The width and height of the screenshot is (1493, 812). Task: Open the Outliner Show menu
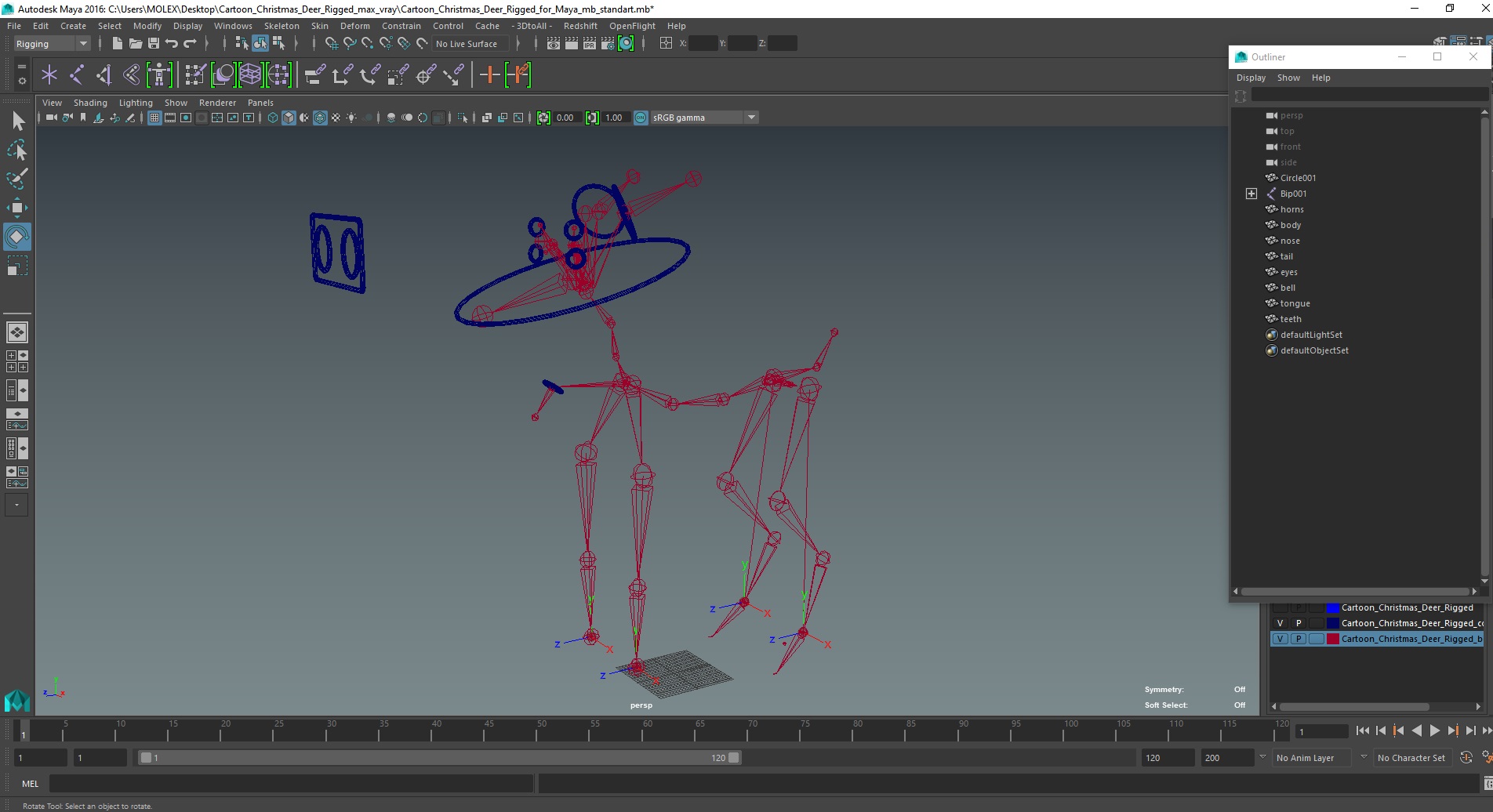coord(1288,78)
